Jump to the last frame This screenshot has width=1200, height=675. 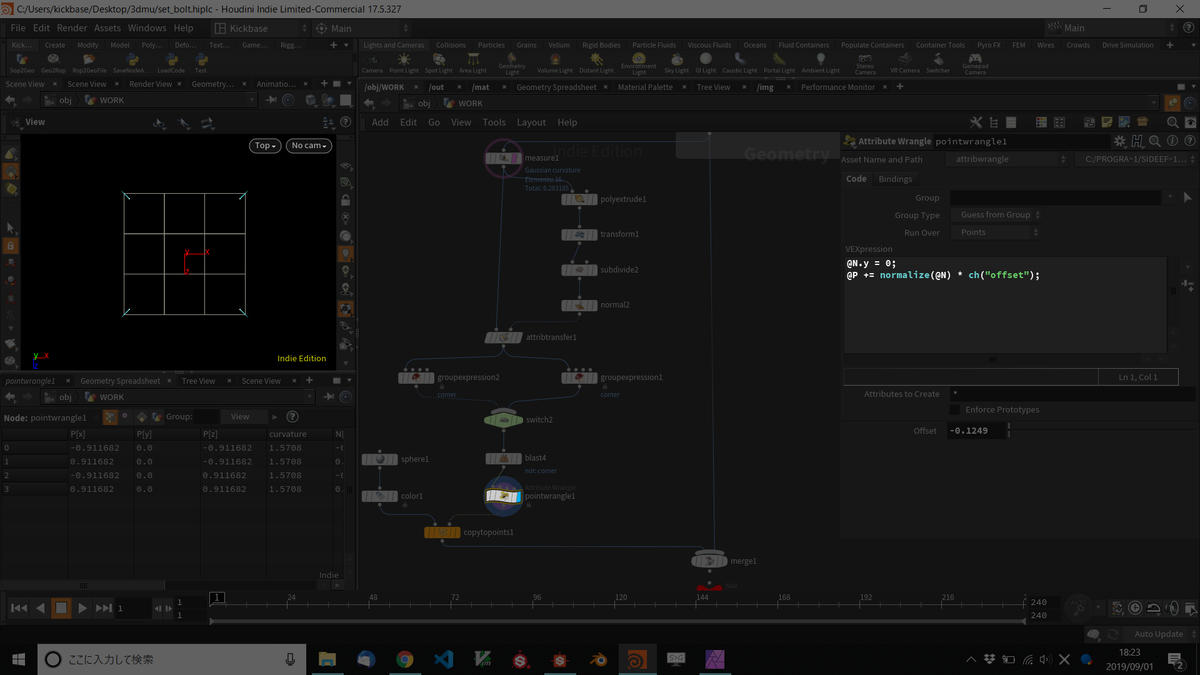tap(104, 607)
